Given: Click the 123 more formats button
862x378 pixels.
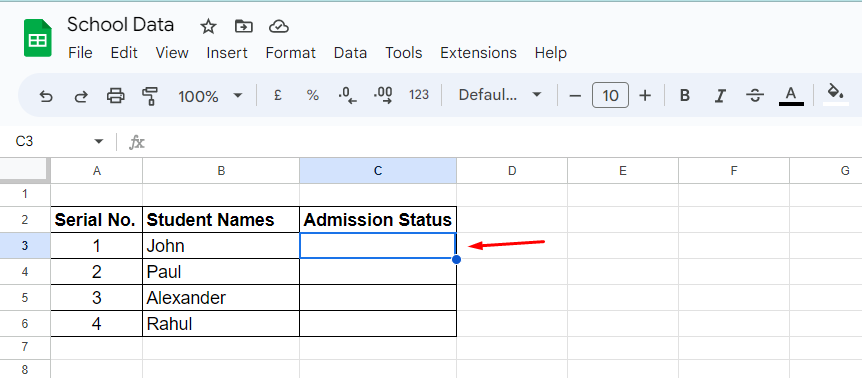Looking at the screenshot, I should [x=419, y=95].
